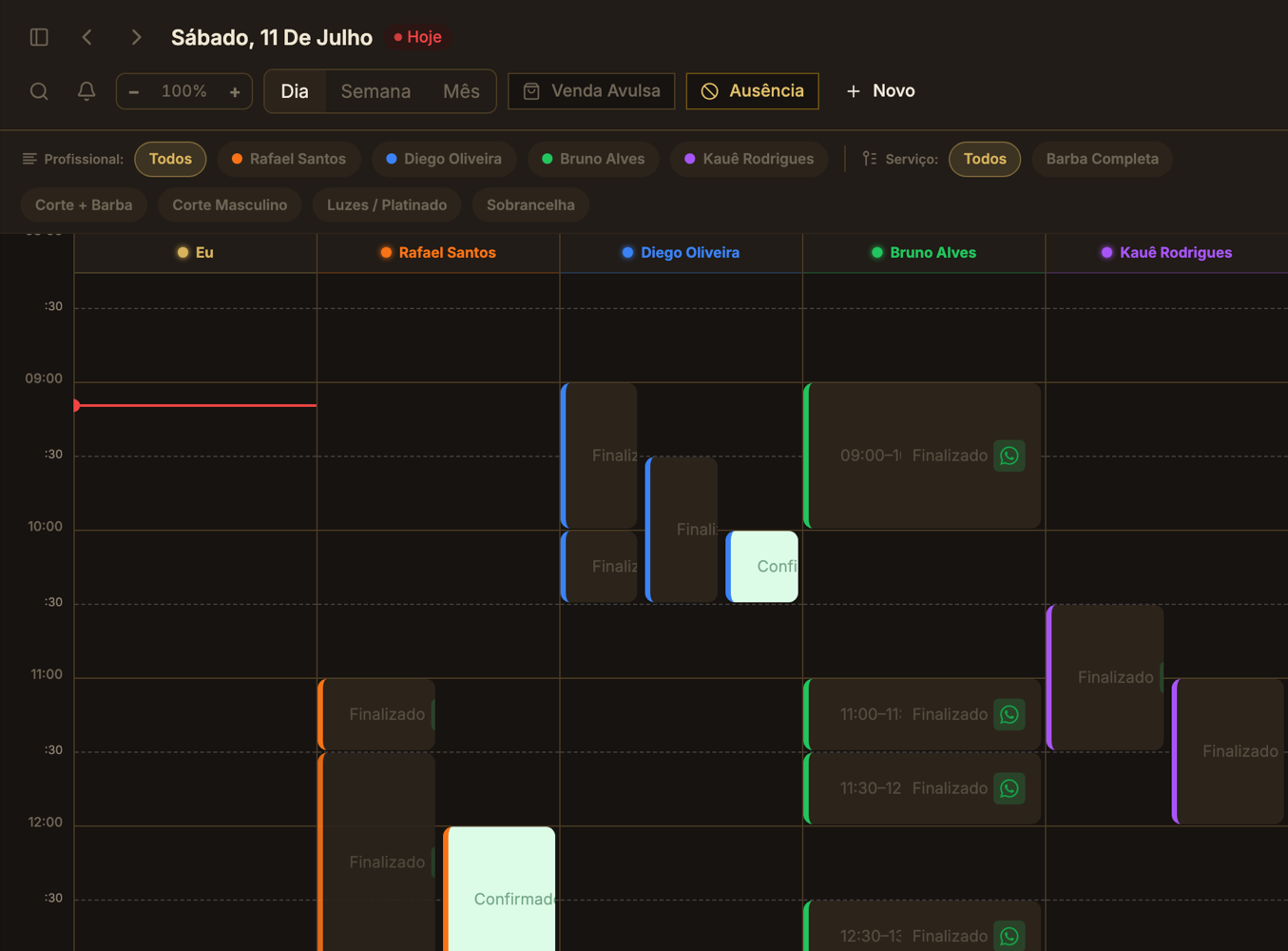The width and height of the screenshot is (1288, 951).
Task: Go to previous day arrow
Action: point(87,37)
